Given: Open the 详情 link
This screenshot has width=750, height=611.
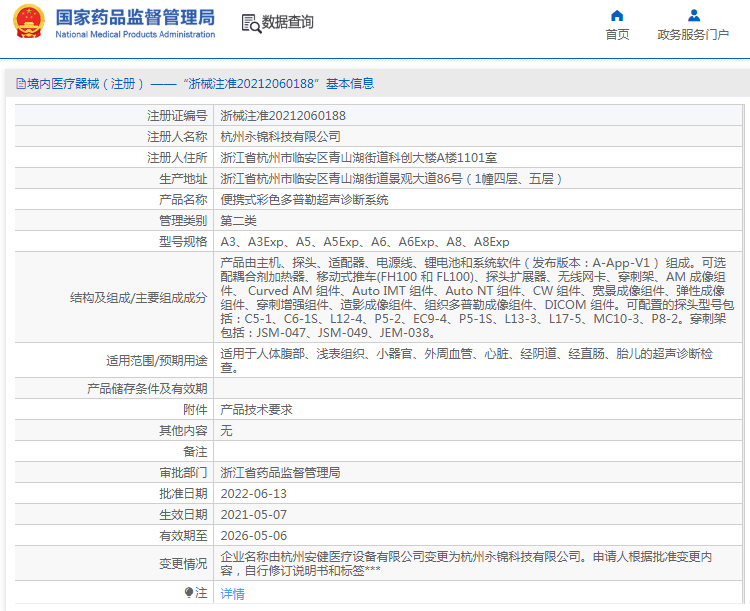Looking at the screenshot, I should pos(232,593).
